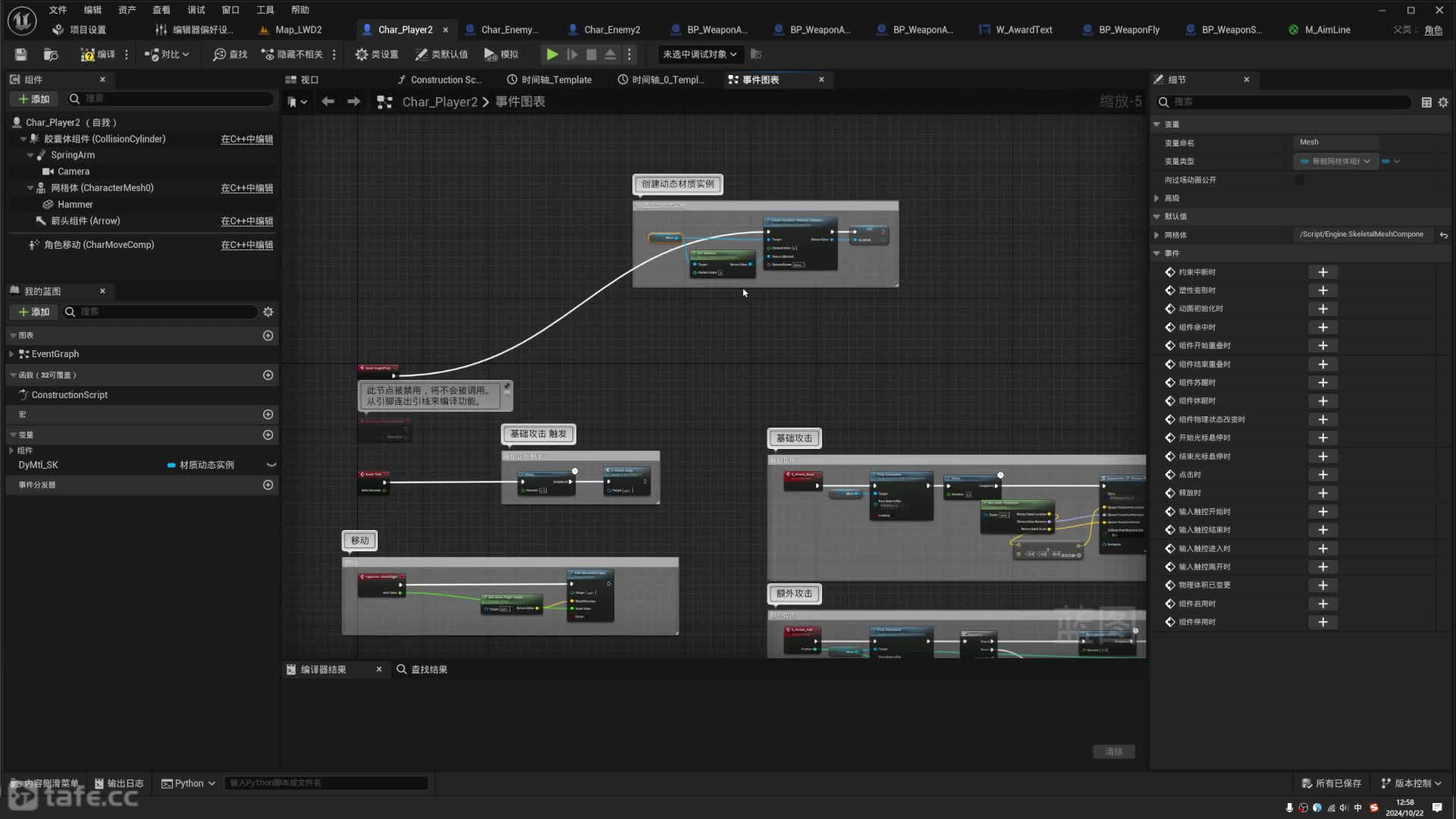Add a new function in 函数 section

[x=268, y=375]
